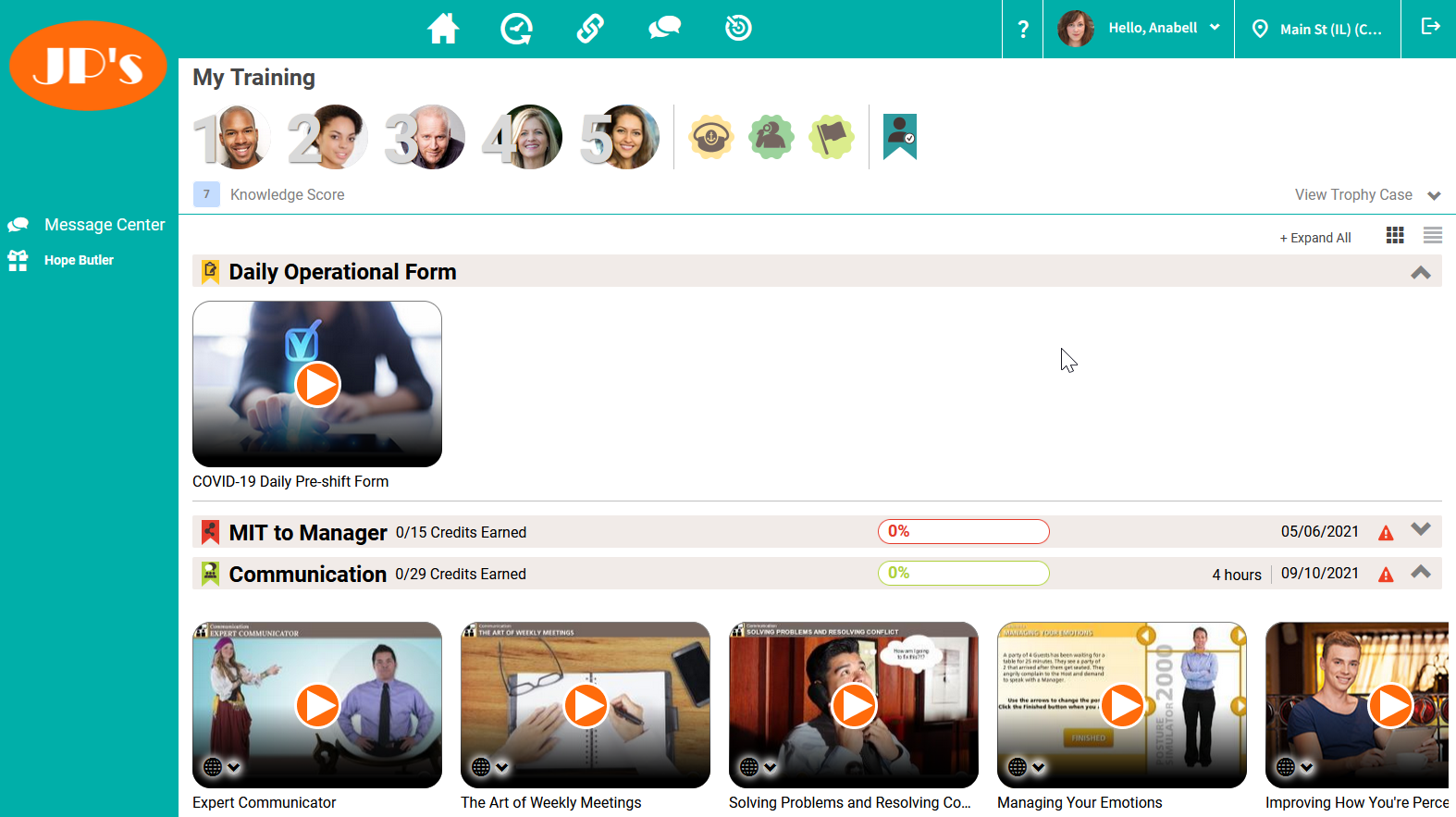Open language dropdown on Managing Your Emotions
This screenshot has height=817, width=1456.
pyautogui.click(x=1027, y=767)
